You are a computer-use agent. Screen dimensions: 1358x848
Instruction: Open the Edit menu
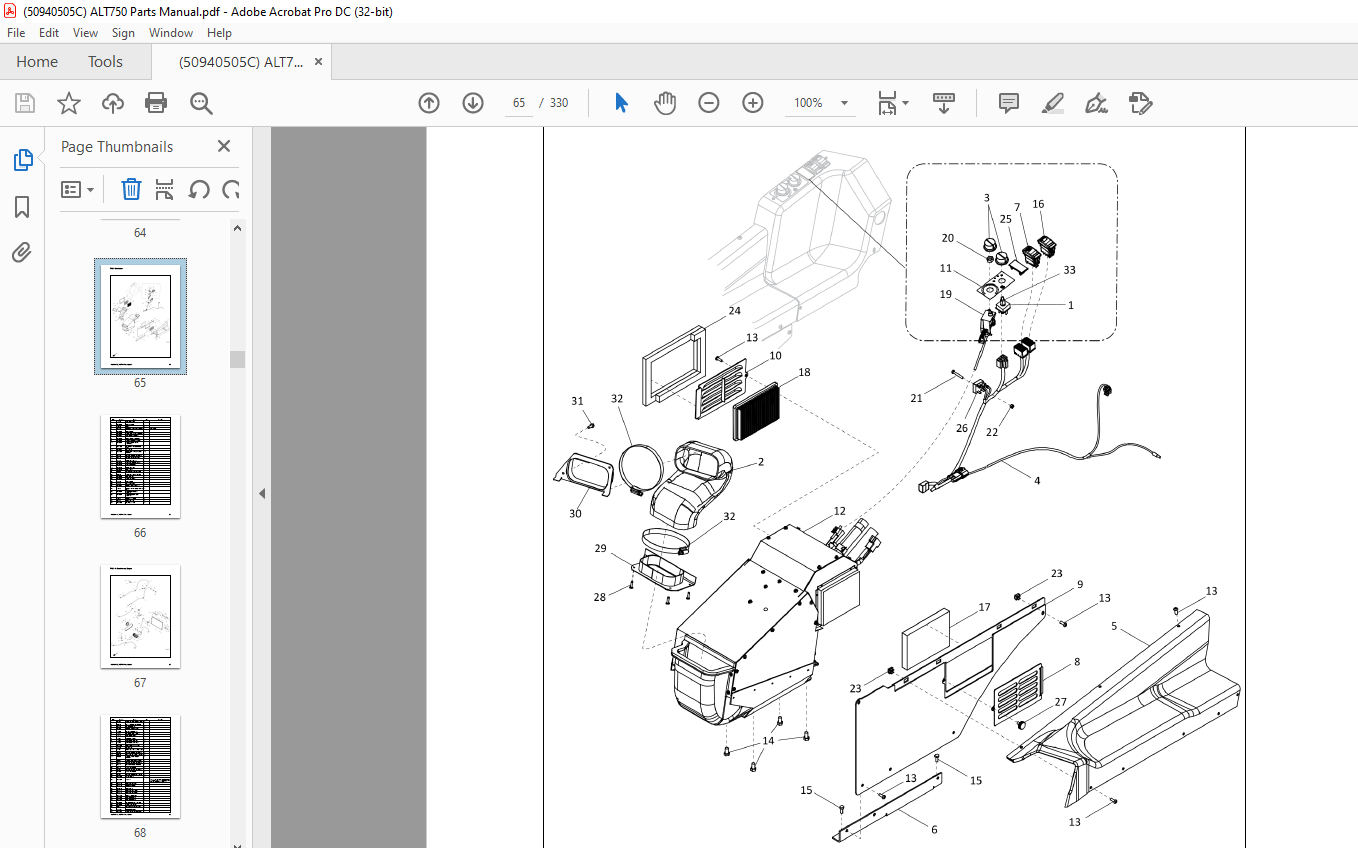49,33
